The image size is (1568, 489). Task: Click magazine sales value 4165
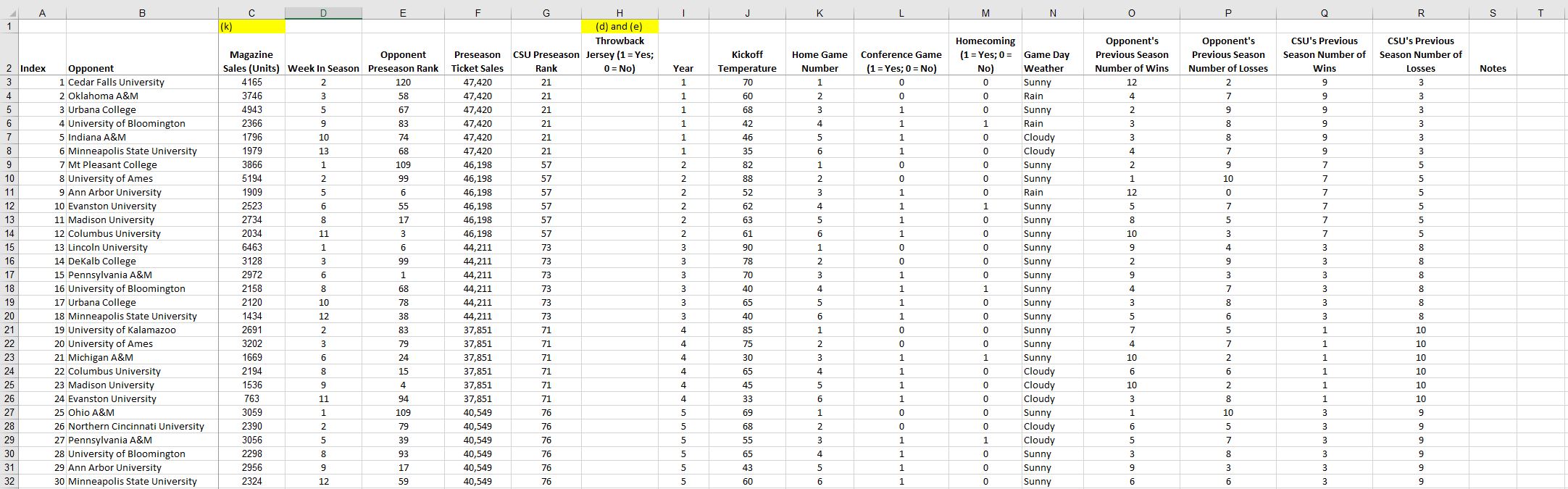pos(251,82)
